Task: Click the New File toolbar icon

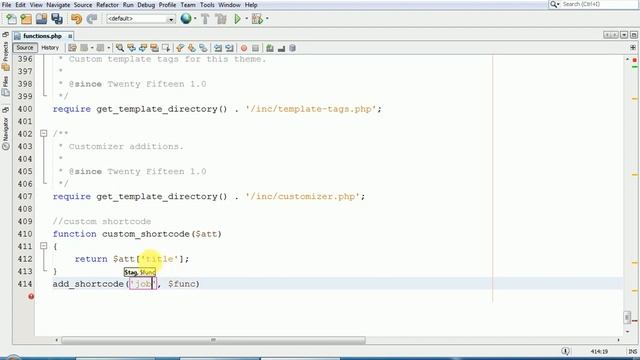Action: tap(11, 19)
